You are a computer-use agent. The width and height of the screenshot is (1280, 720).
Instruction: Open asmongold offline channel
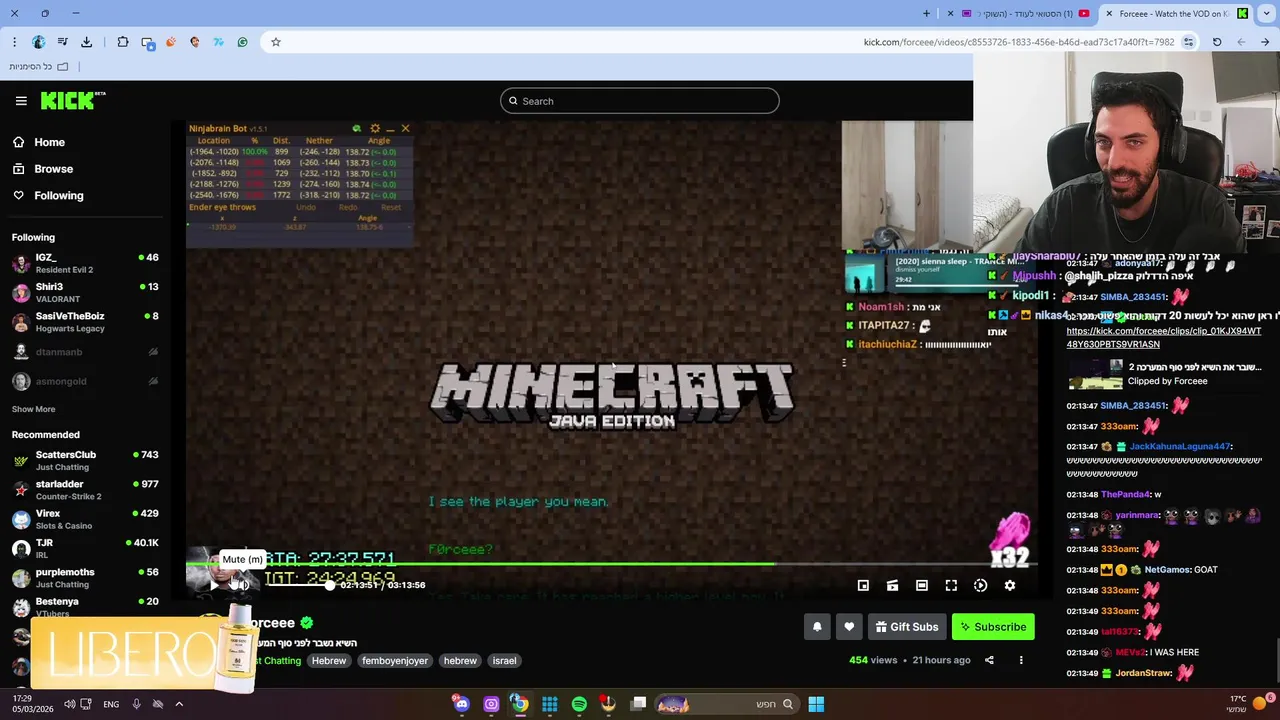tap(85, 381)
